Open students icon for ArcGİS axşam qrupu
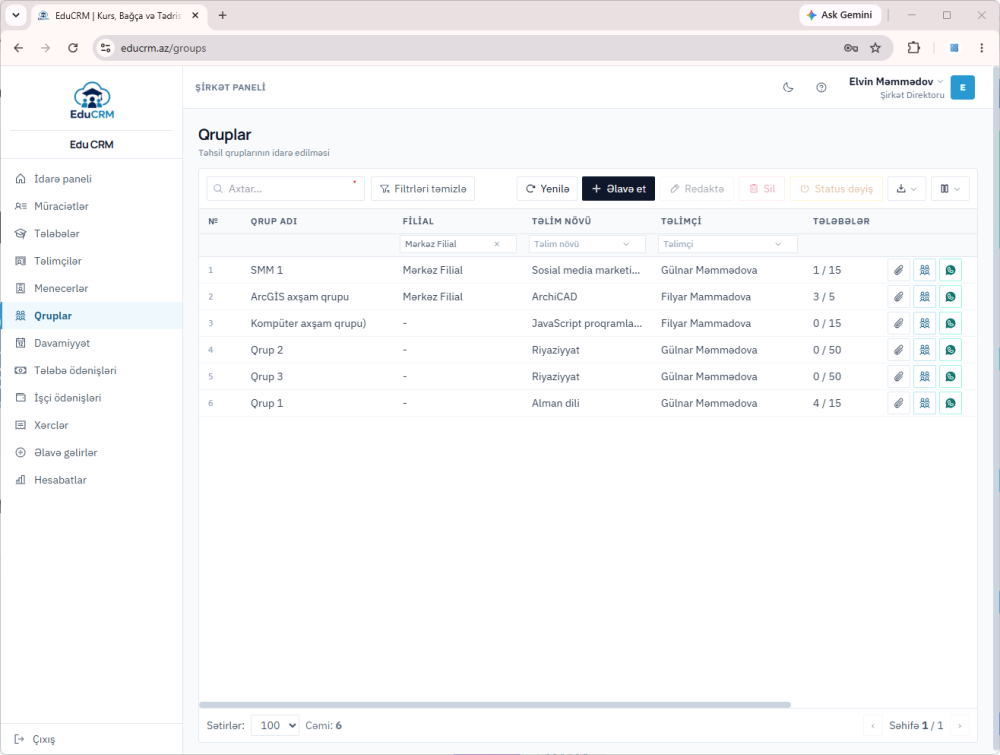Screen dimensions: 1000x755 click(x=925, y=297)
